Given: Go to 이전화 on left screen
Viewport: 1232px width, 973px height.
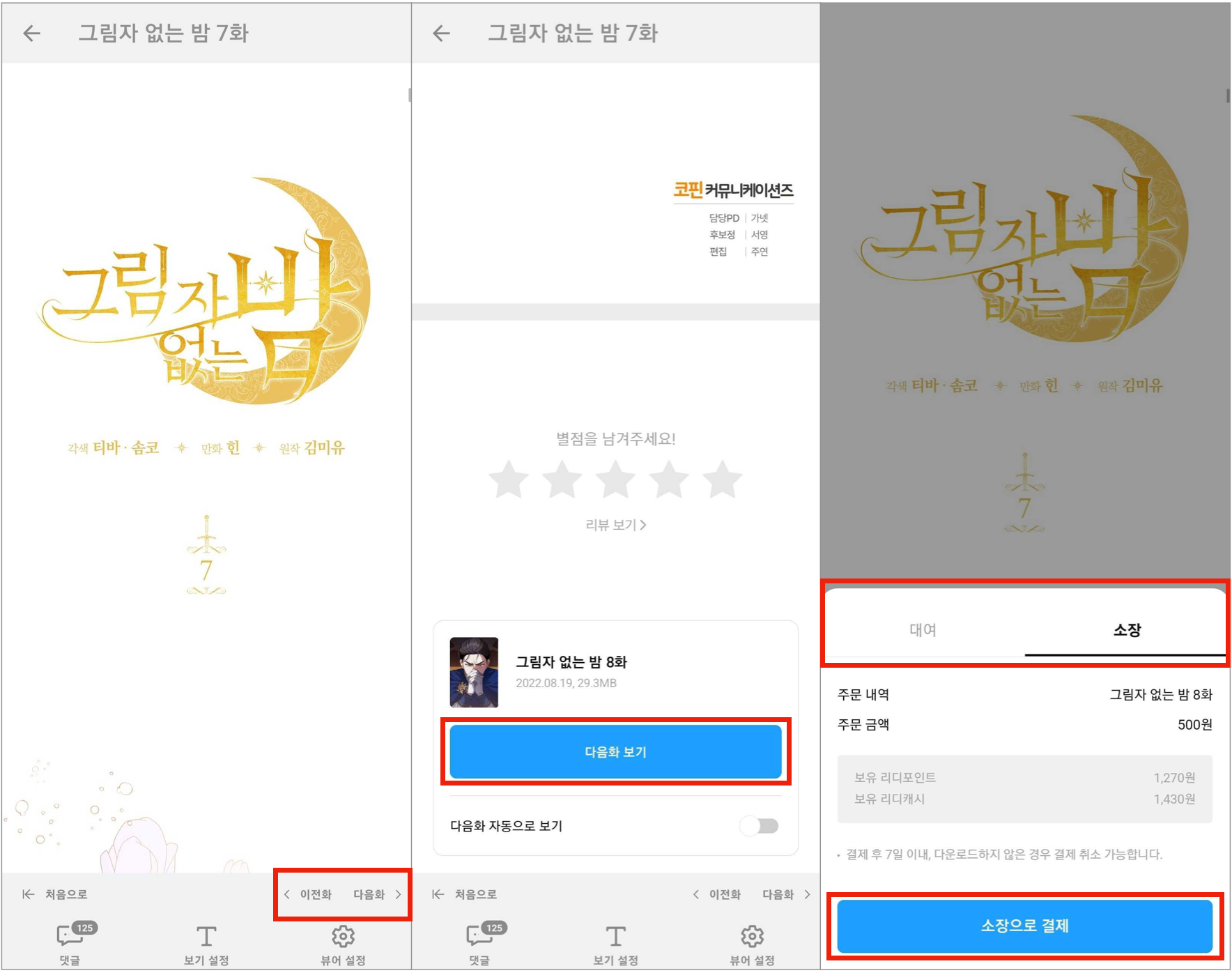Looking at the screenshot, I should point(308,894).
